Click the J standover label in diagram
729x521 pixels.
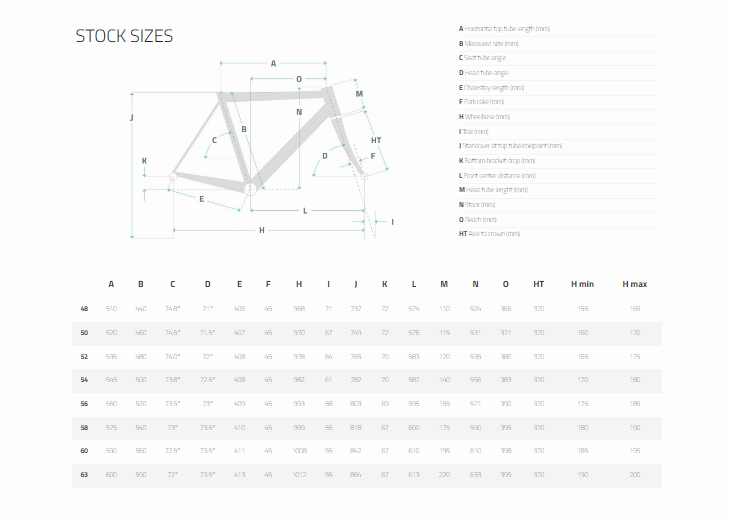point(132,118)
